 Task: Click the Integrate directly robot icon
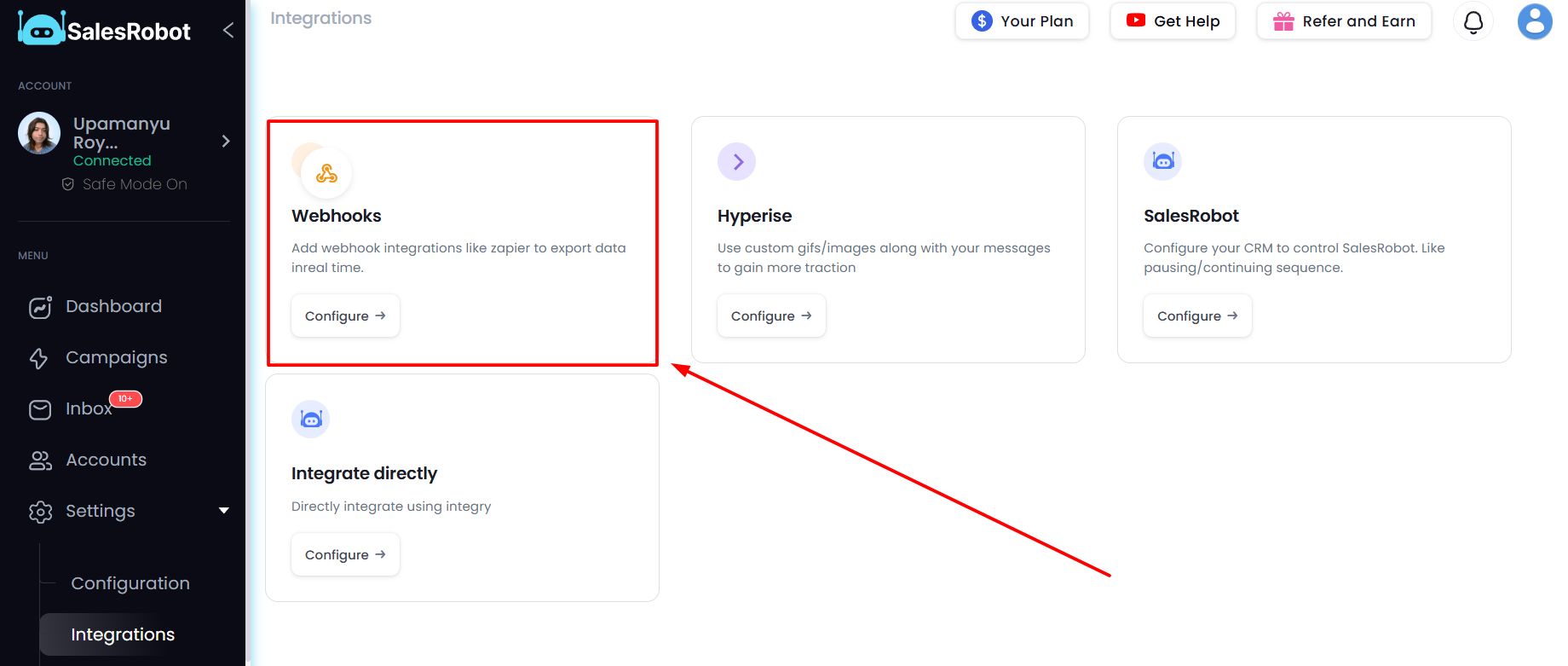tap(310, 419)
